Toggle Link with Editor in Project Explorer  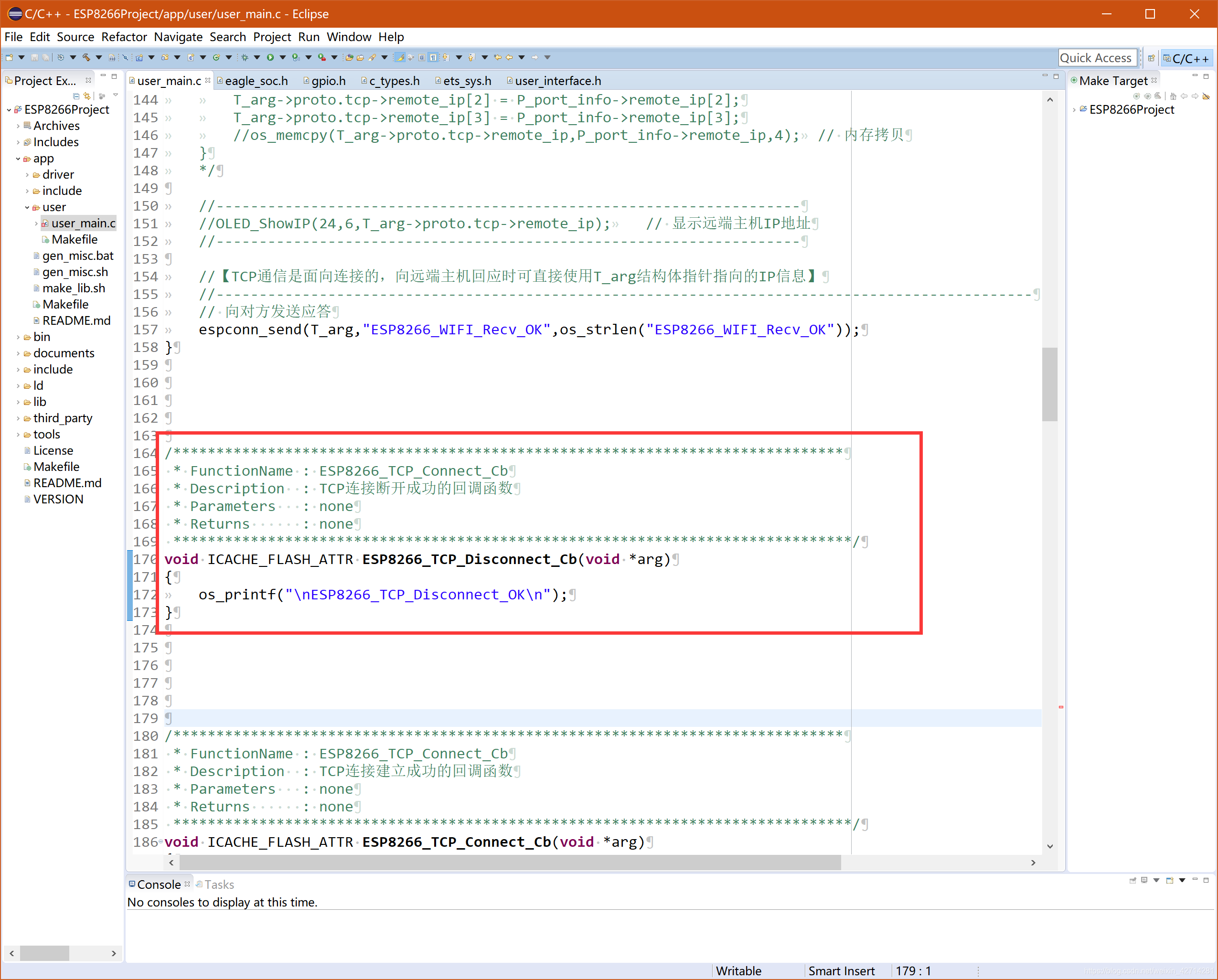87,96
